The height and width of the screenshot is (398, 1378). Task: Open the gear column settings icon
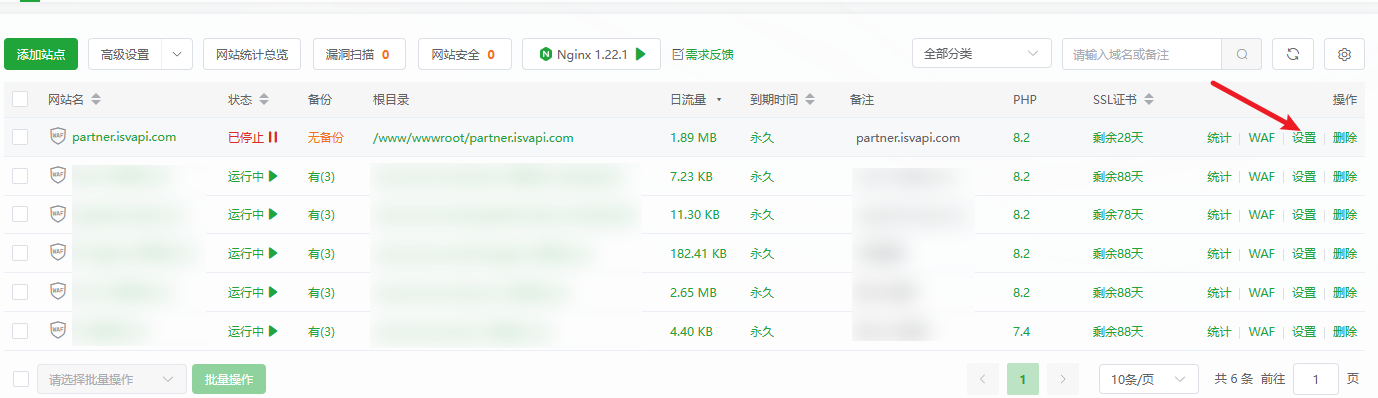[x=1344, y=54]
